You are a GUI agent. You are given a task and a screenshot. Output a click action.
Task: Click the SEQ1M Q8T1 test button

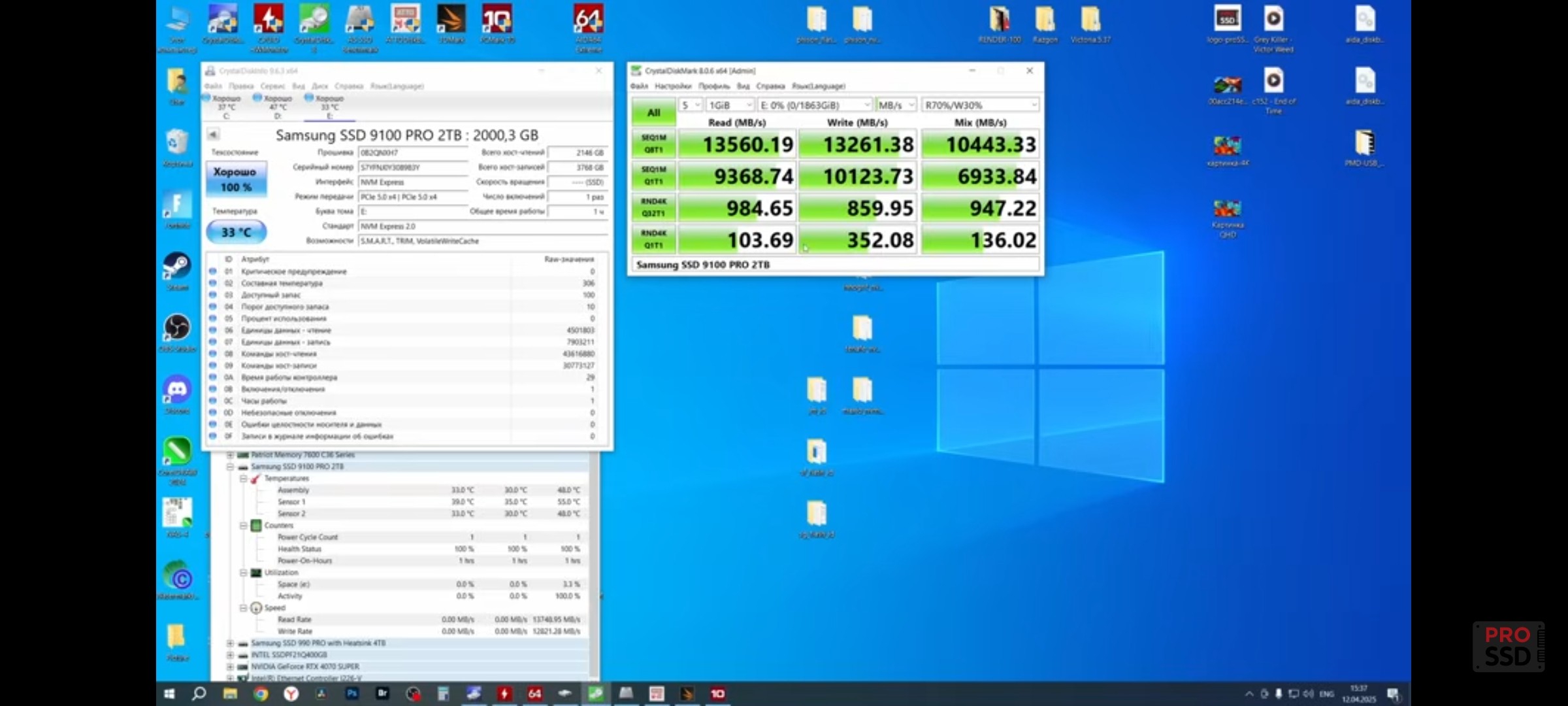click(x=653, y=144)
